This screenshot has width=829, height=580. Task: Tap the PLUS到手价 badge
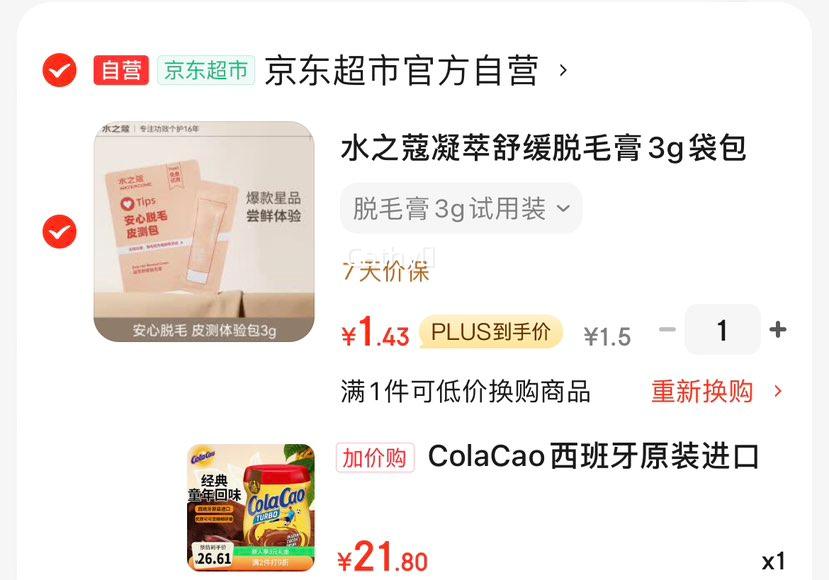(x=491, y=332)
